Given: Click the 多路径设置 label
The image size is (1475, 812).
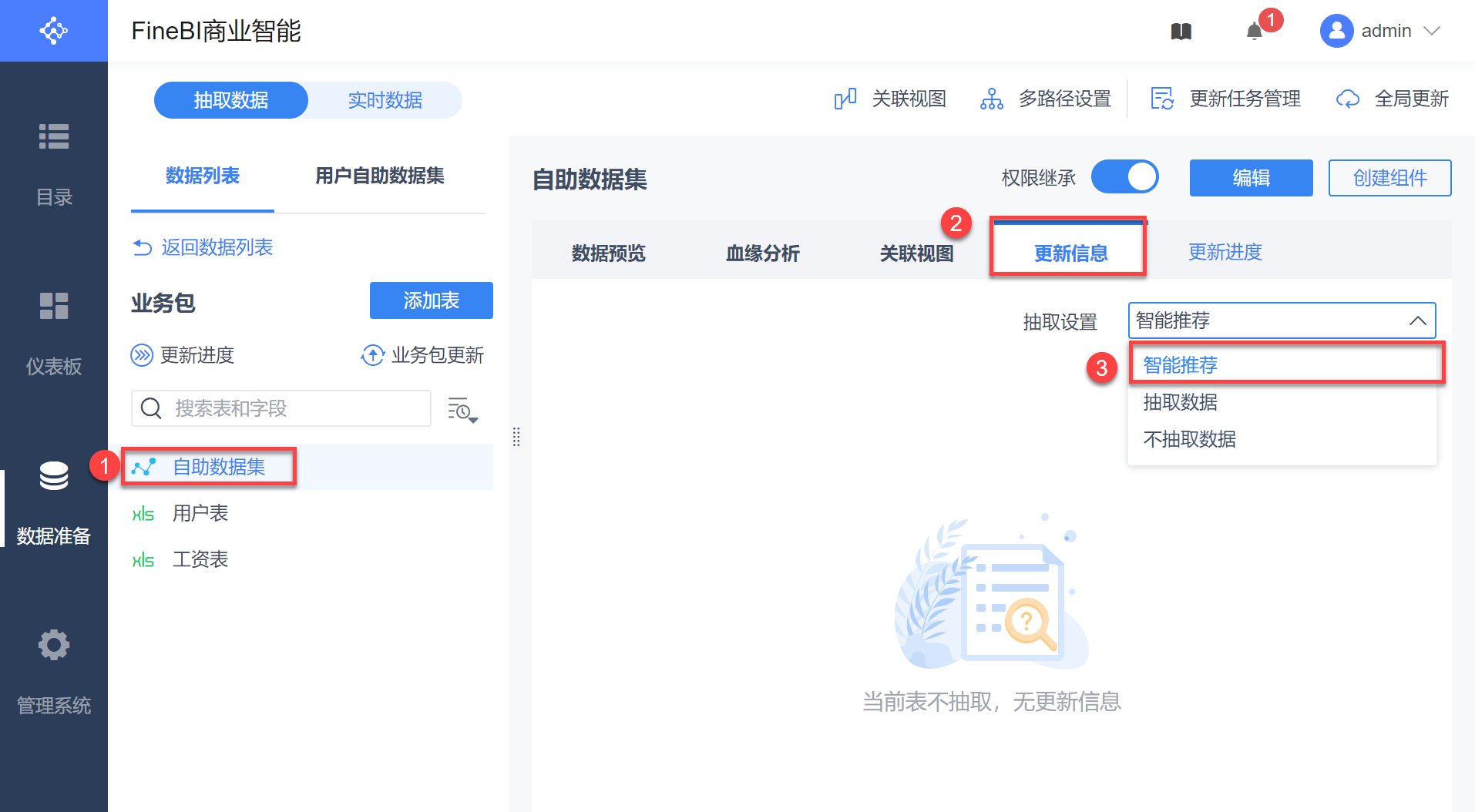Looking at the screenshot, I should click(x=1065, y=99).
